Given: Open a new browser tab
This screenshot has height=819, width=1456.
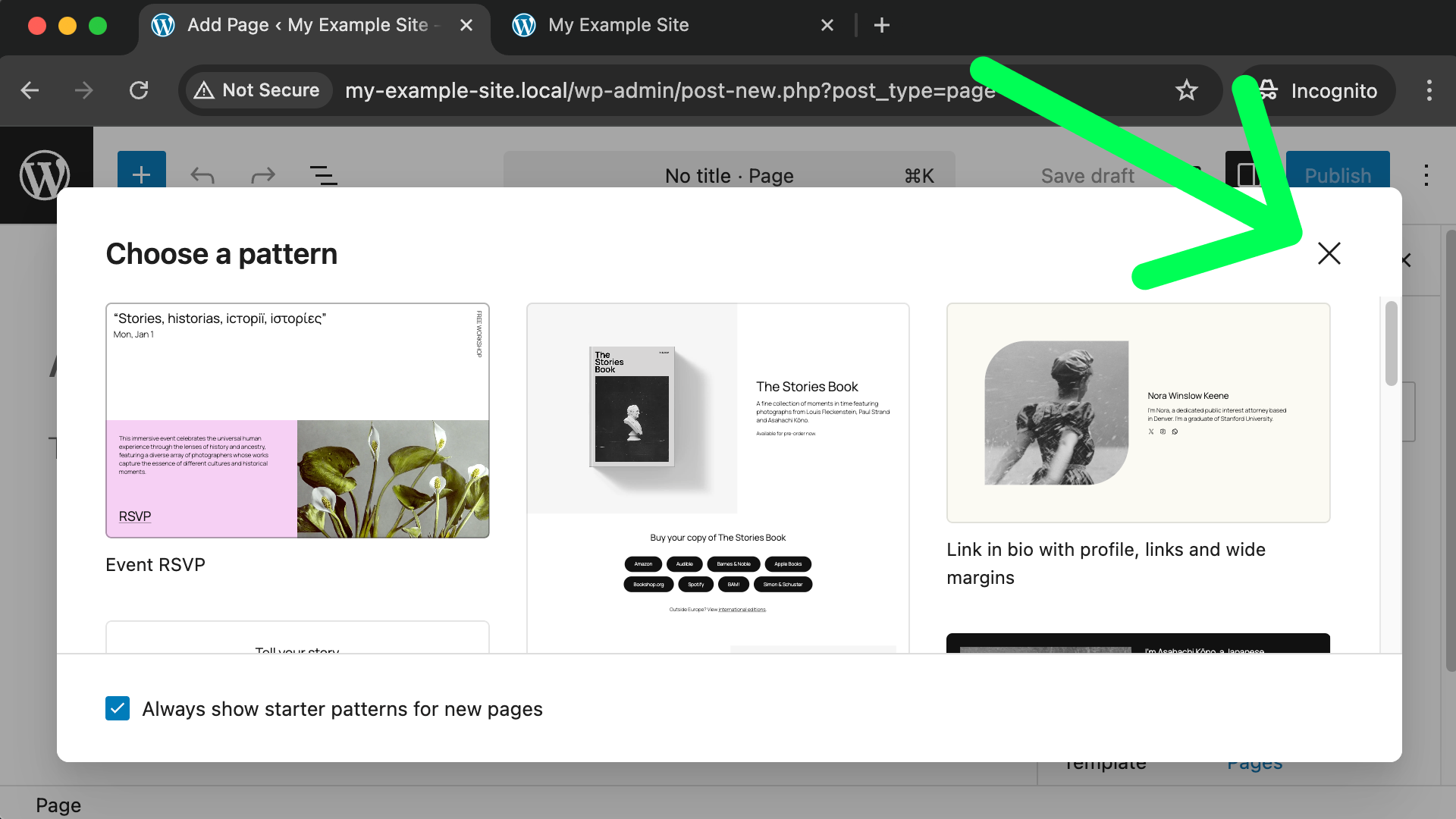Looking at the screenshot, I should [x=881, y=25].
